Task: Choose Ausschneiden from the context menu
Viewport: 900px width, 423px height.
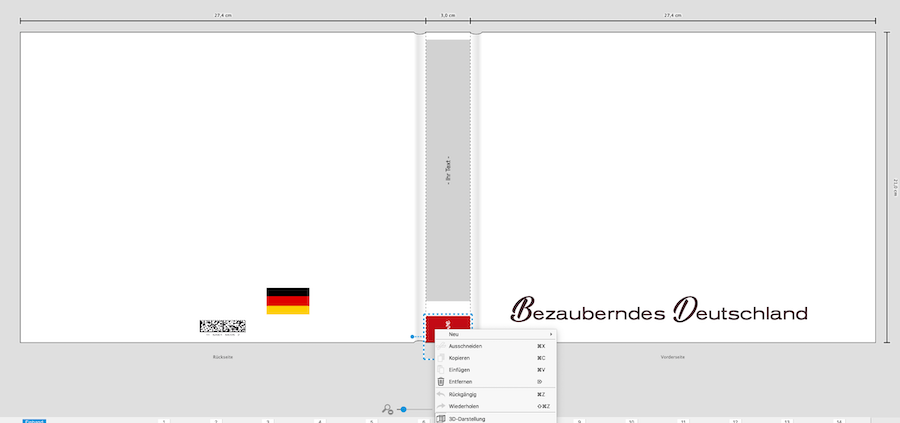Action: (496, 346)
